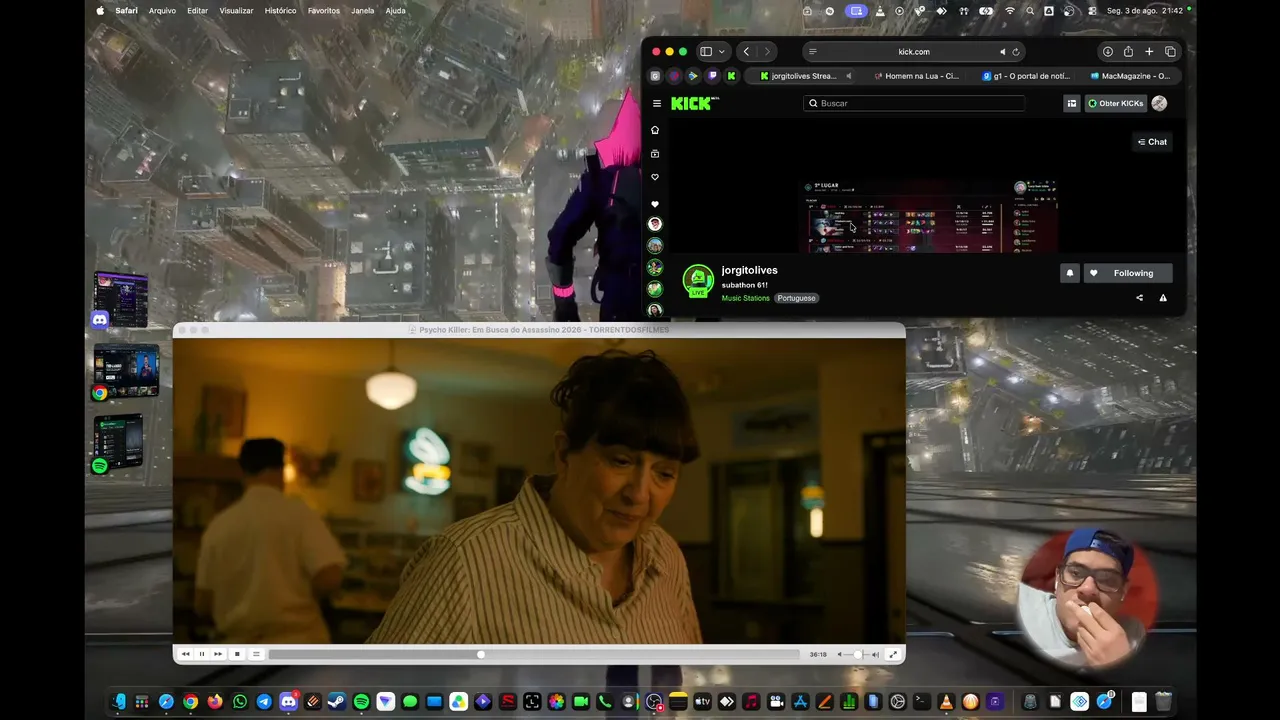Click the Portuguese language tag

[x=797, y=298]
